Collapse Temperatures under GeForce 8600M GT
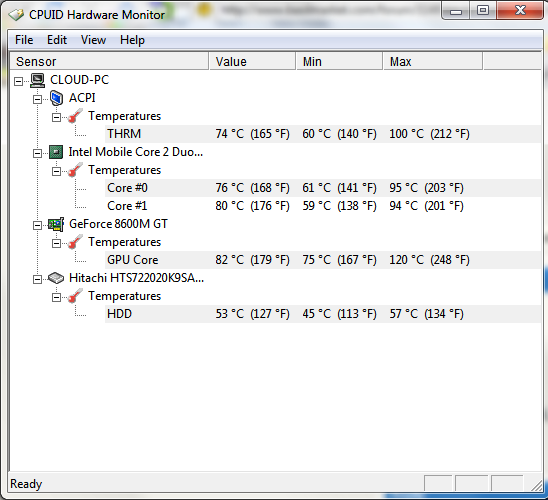This screenshot has width=548, height=500. 56,243
